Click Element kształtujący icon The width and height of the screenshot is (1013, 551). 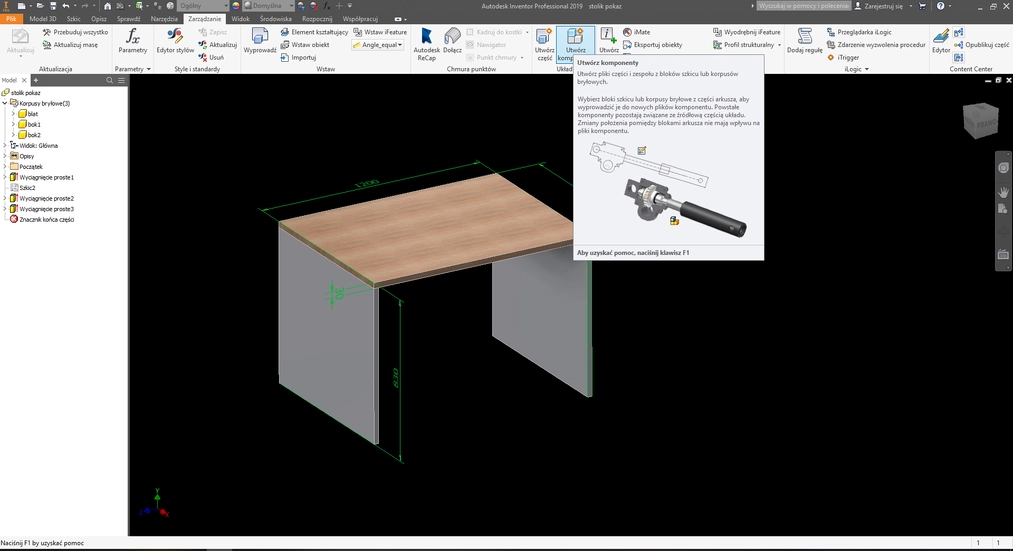pos(285,32)
